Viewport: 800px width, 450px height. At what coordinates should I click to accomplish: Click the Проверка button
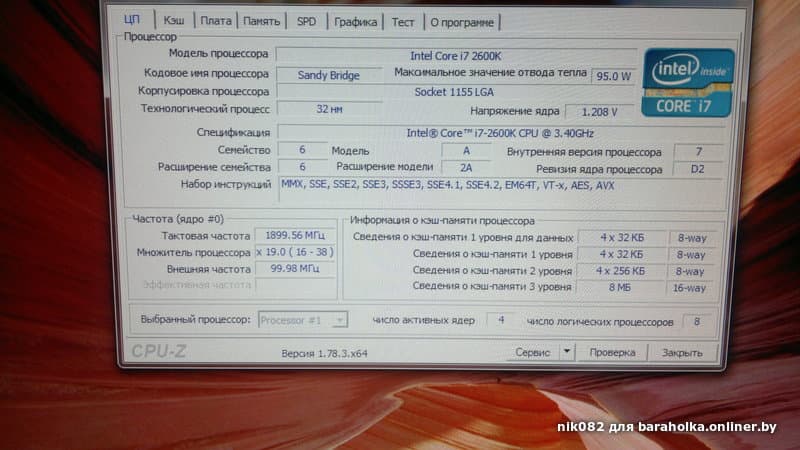(x=612, y=353)
